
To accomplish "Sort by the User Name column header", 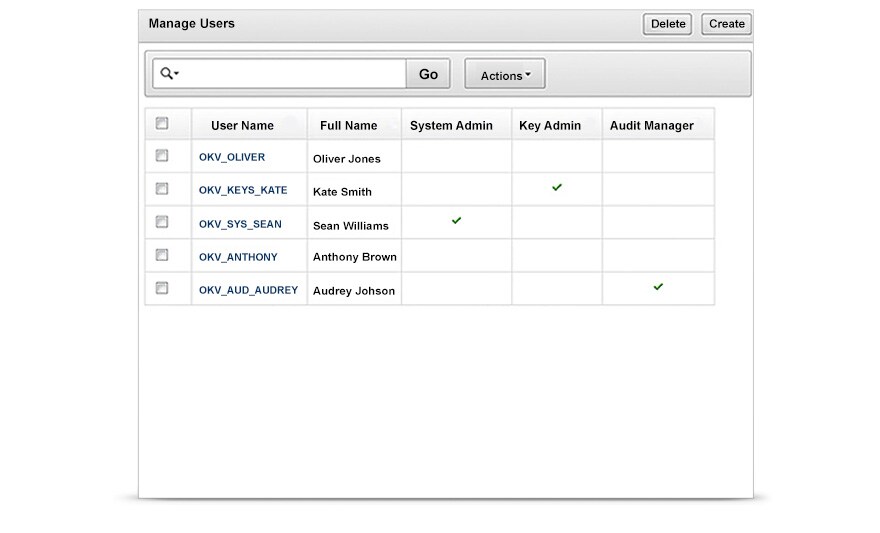I will pos(242,126).
